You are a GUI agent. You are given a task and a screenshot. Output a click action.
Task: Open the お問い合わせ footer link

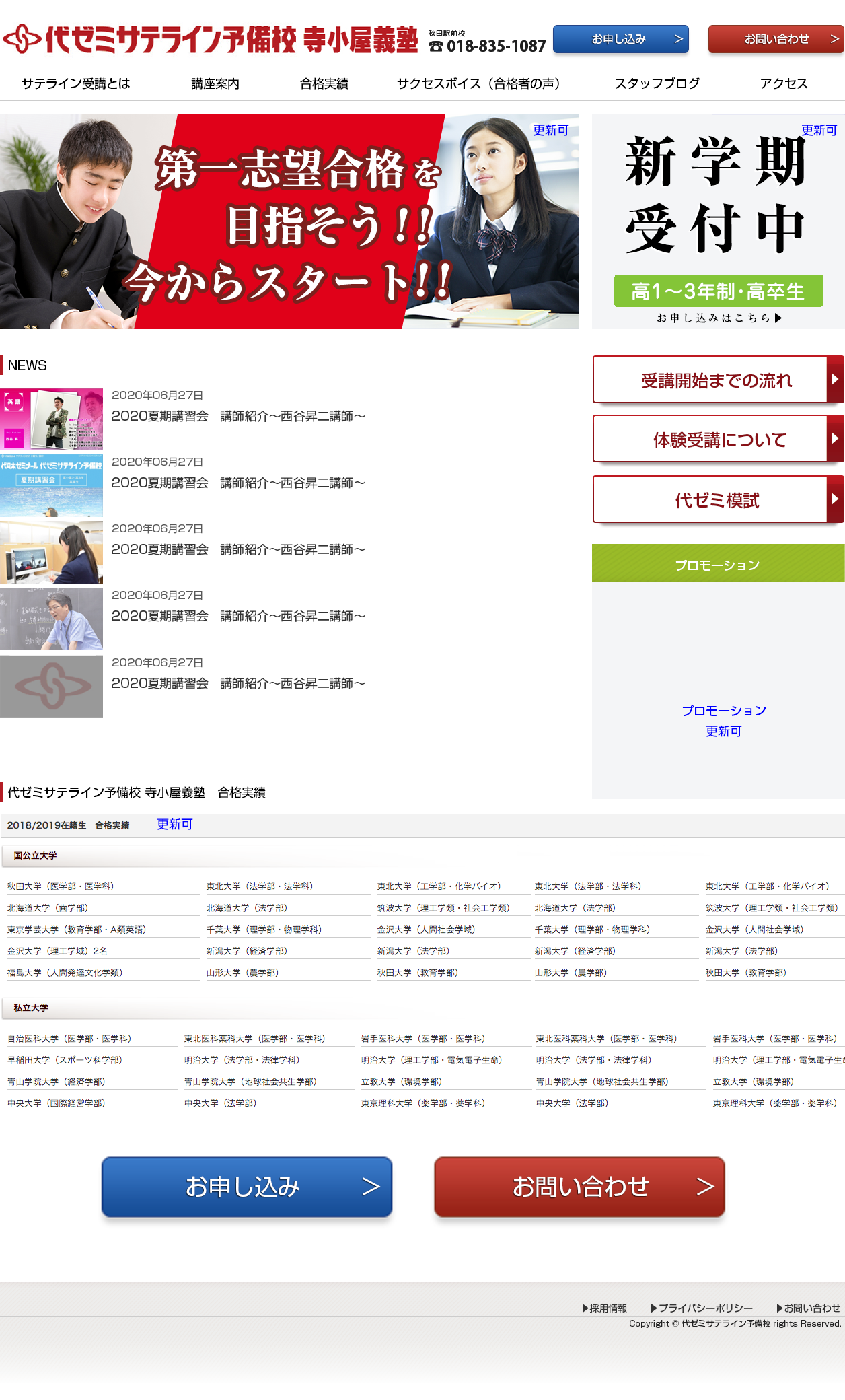809,1308
